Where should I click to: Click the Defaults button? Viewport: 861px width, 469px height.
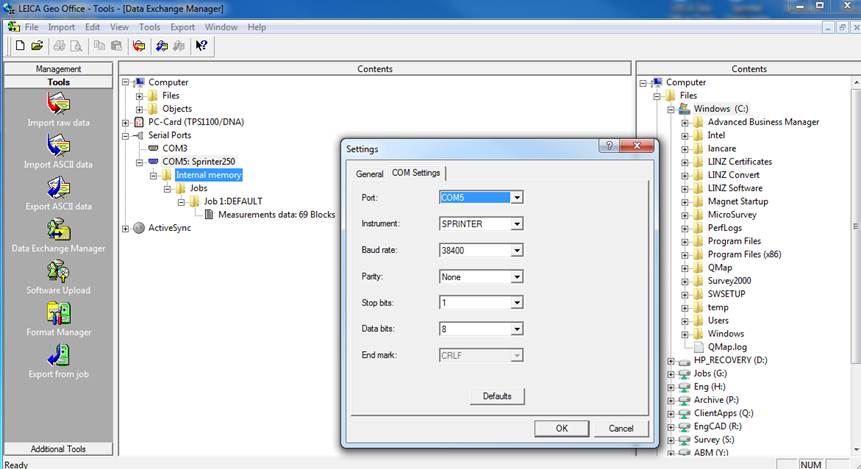point(497,396)
